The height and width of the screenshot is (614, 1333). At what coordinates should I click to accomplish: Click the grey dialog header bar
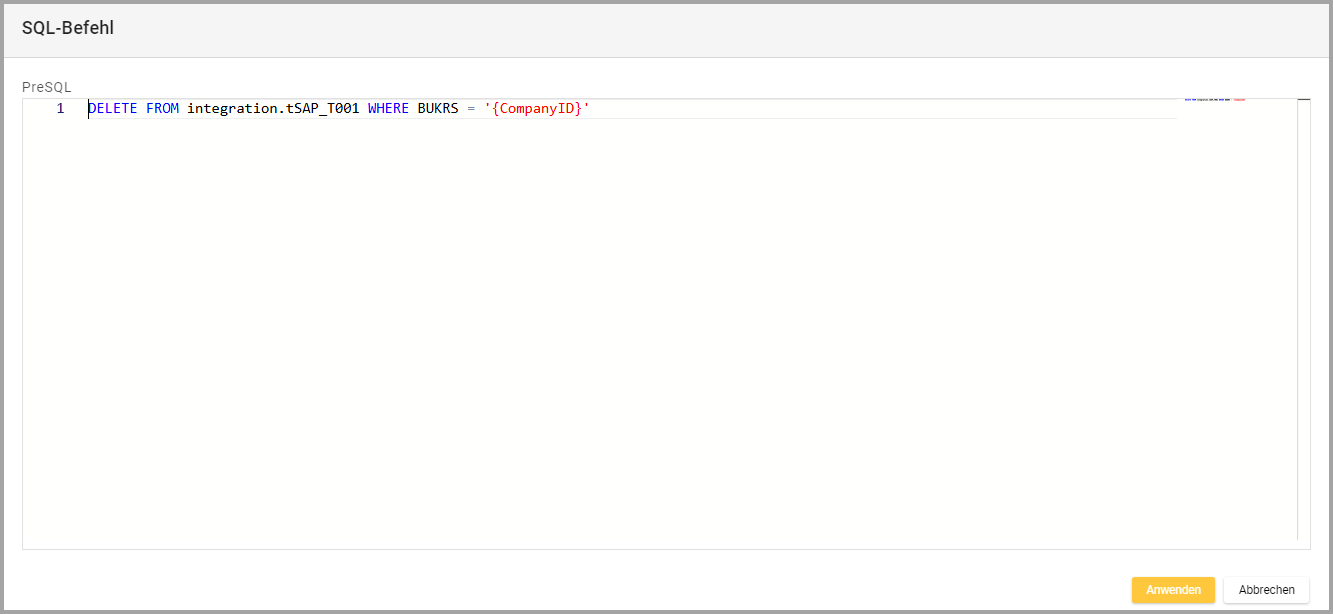tap(700, 28)
